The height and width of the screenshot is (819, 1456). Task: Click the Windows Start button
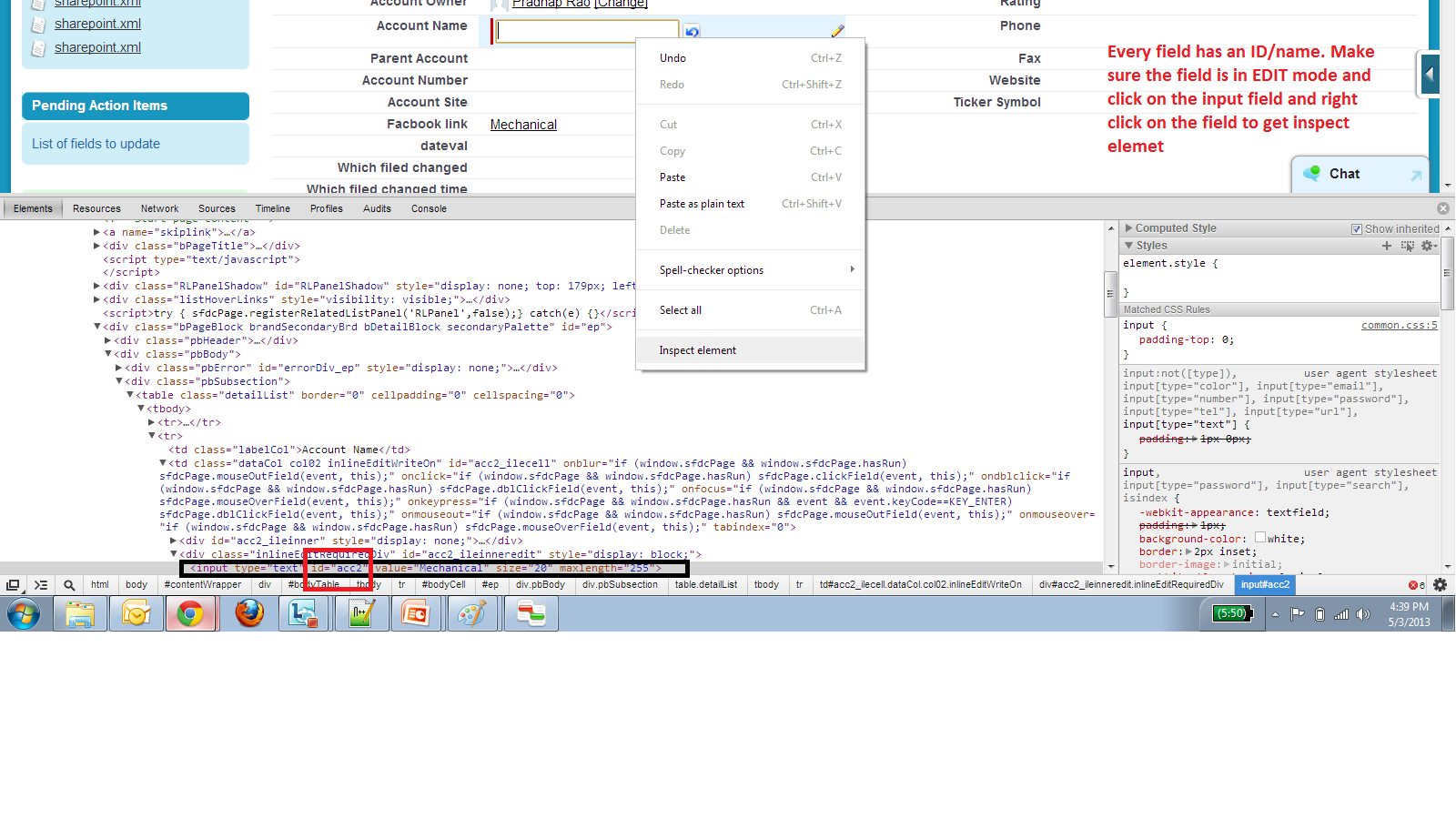(23, 614)
